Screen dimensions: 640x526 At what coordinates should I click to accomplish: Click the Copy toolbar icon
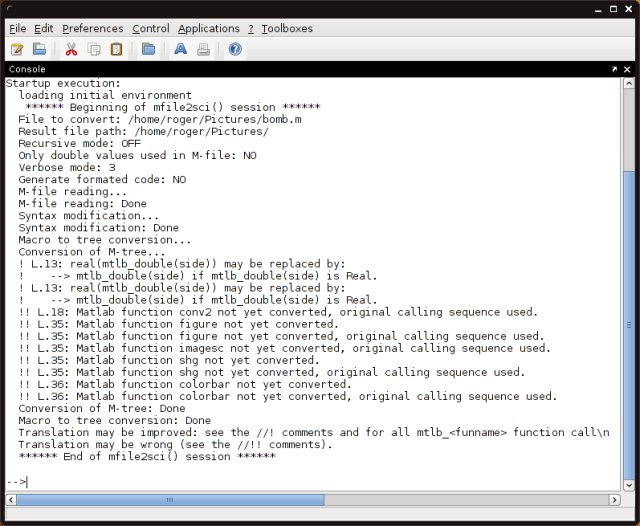(x=94, y=49)
